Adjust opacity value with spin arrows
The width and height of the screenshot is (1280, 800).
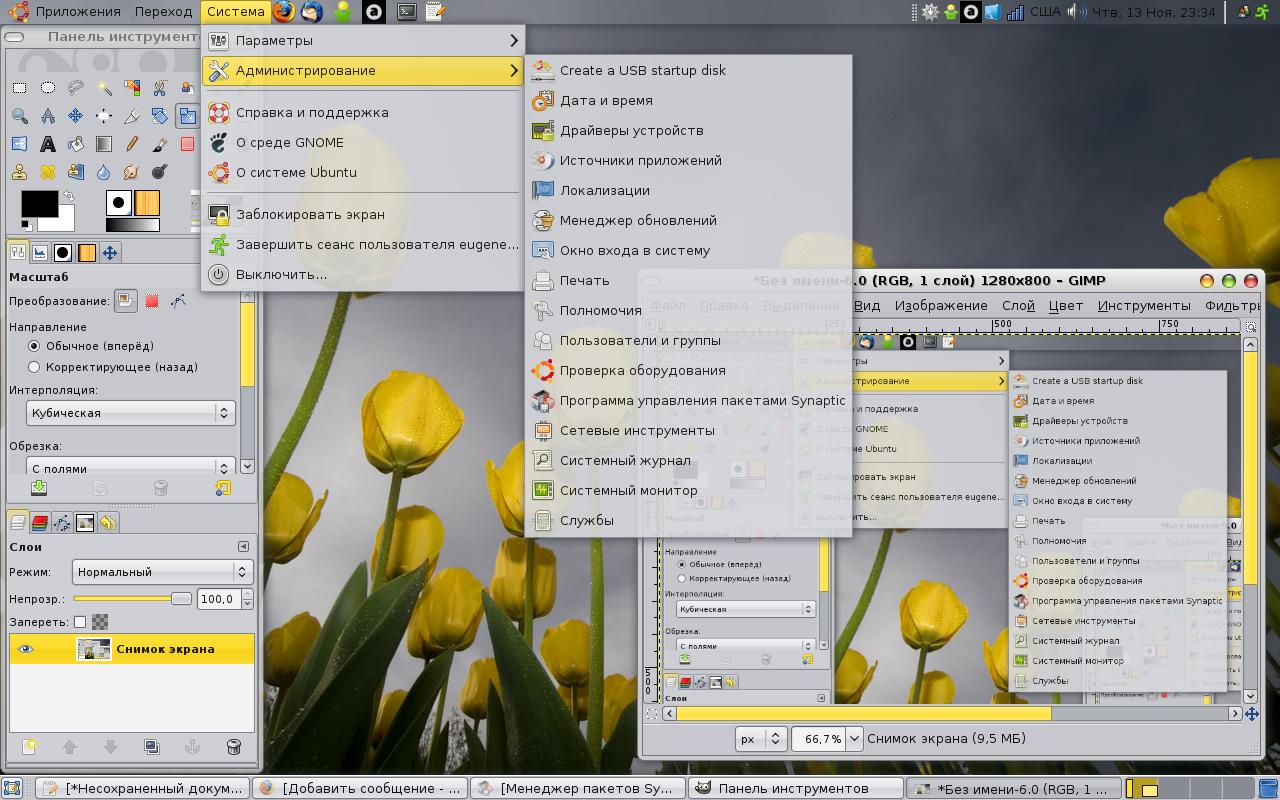[247, 599]
